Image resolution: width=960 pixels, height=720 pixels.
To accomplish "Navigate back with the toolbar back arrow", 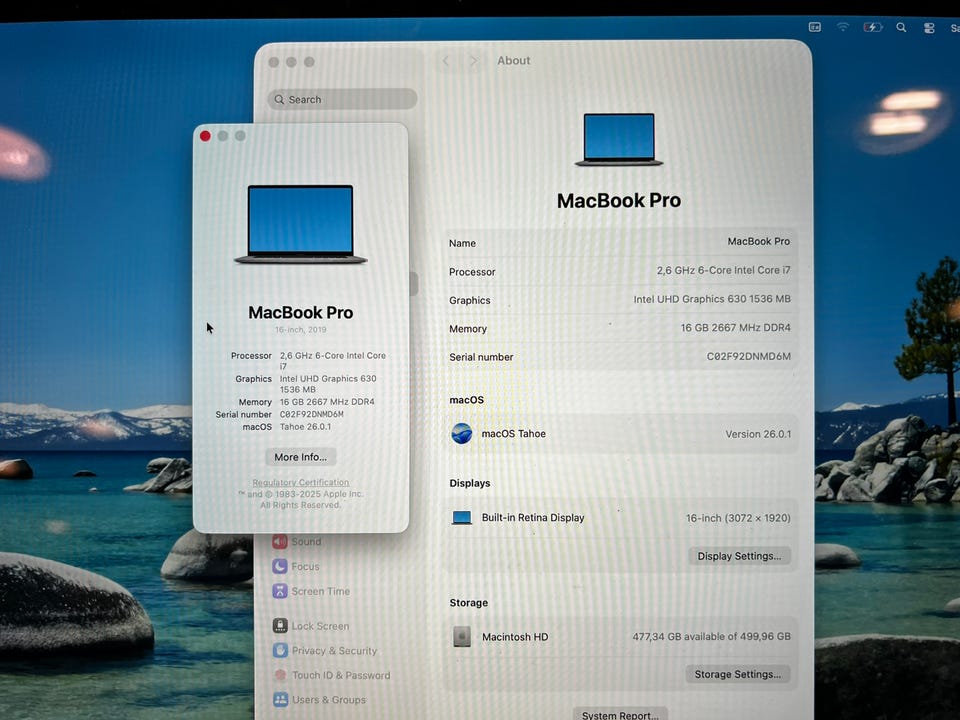I will (446, 61).
